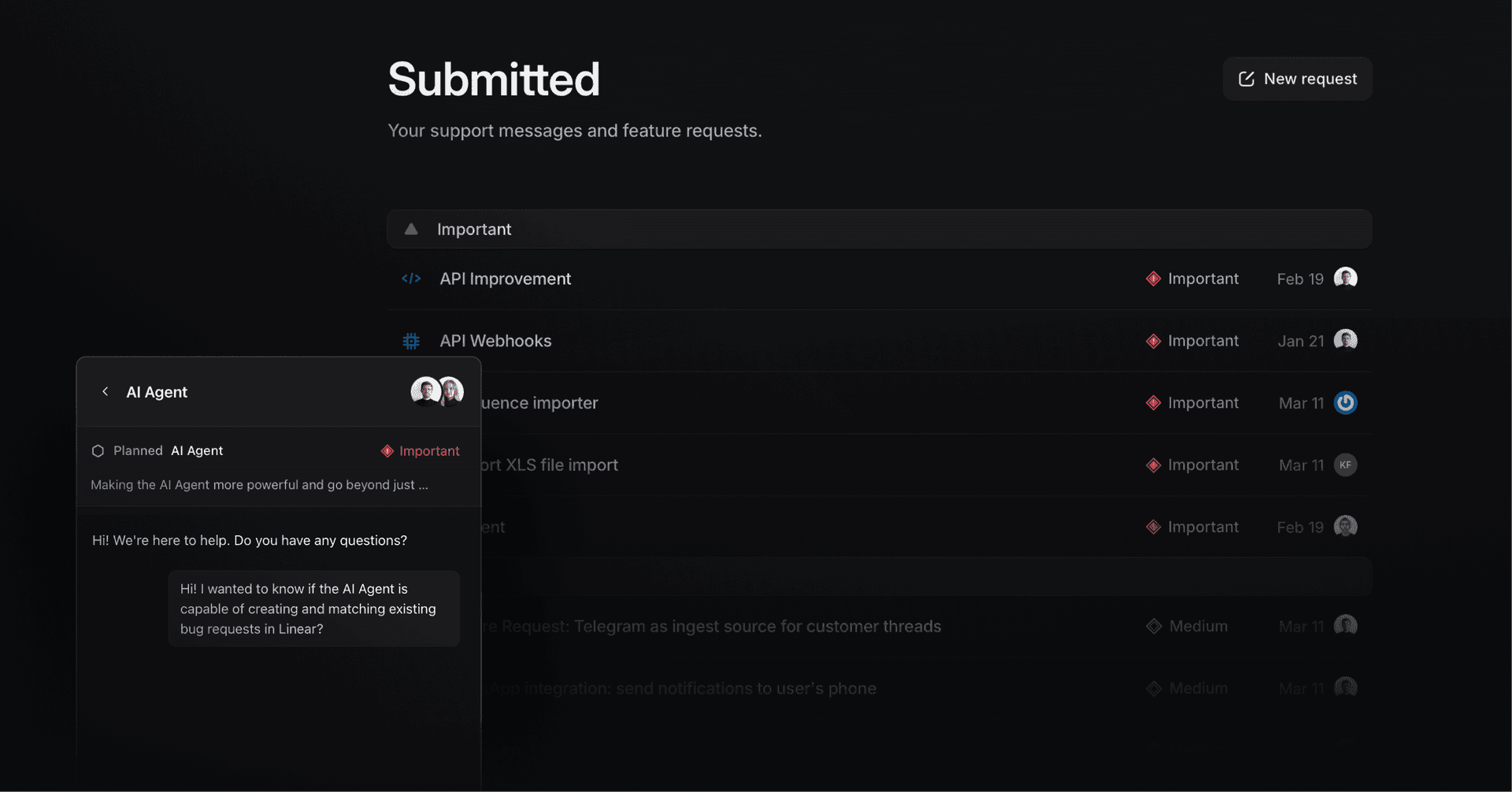Click the New request button
The image size is (1512, 792).
click(x=1297, y=78)
